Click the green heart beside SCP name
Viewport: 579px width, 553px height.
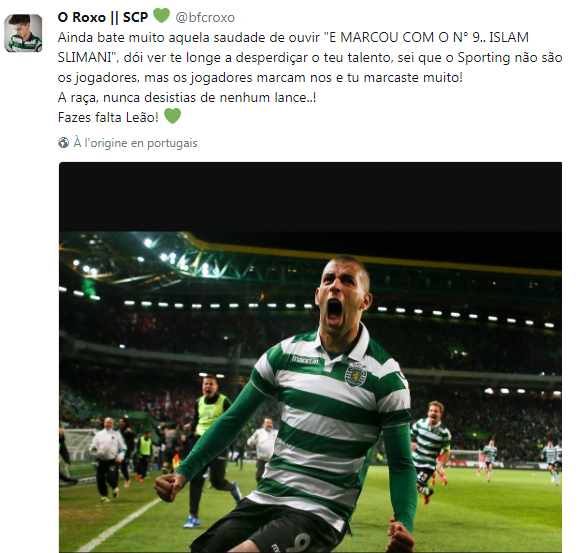click(x=161, y=16)
